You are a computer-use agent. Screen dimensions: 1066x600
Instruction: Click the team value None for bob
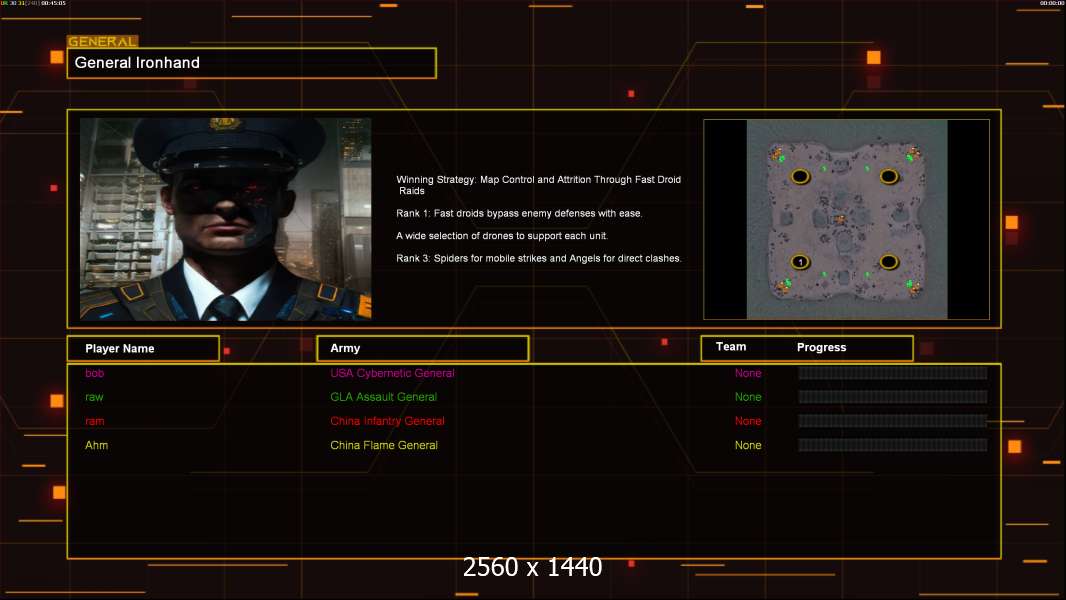[x=748, y=373]
